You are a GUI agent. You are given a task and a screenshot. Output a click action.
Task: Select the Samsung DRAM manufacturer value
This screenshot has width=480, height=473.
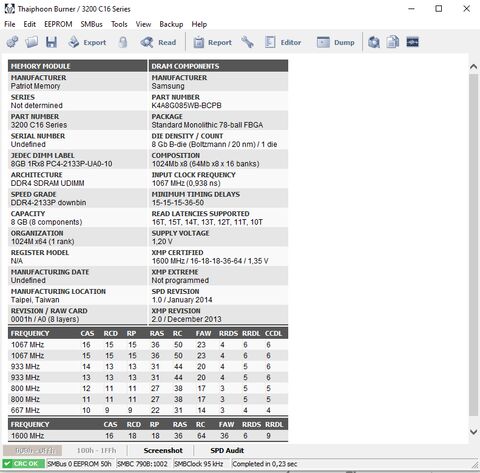[x=168, y=86]
